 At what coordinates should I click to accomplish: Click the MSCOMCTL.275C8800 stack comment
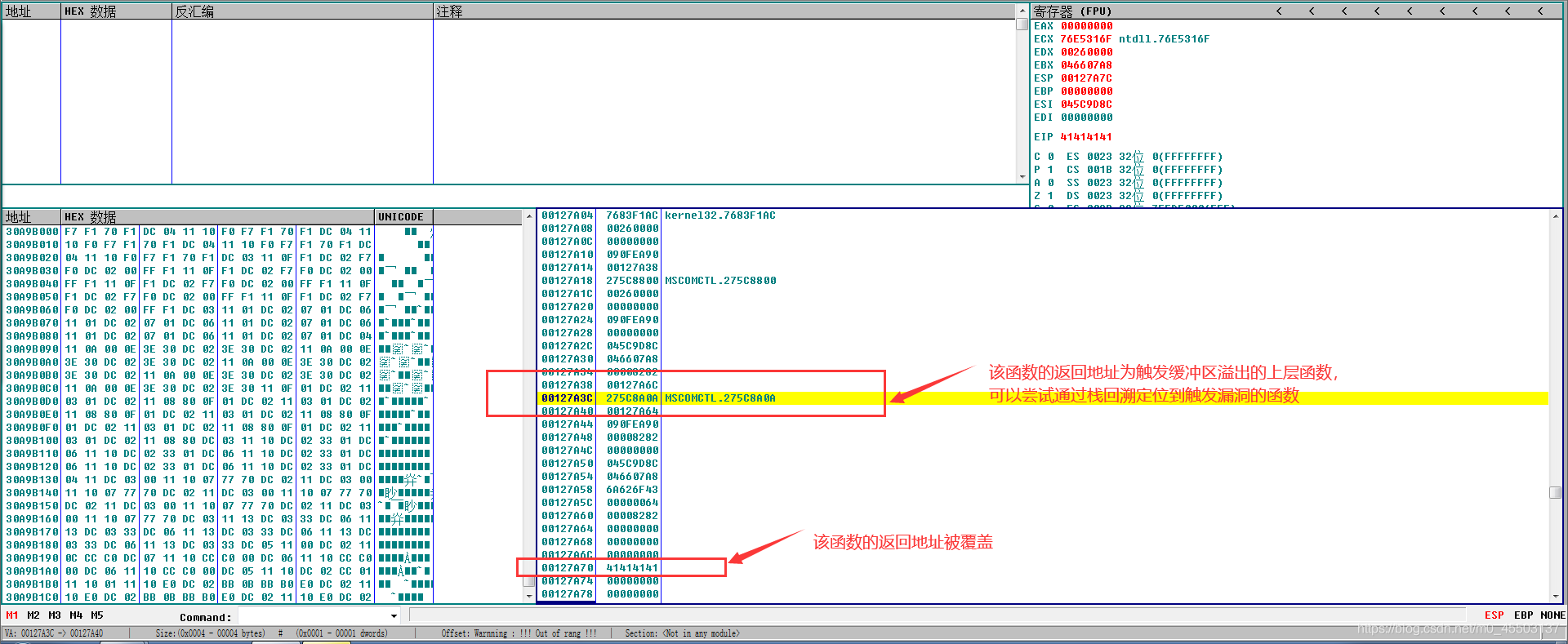pyautogui.click(x=720, y=281)
